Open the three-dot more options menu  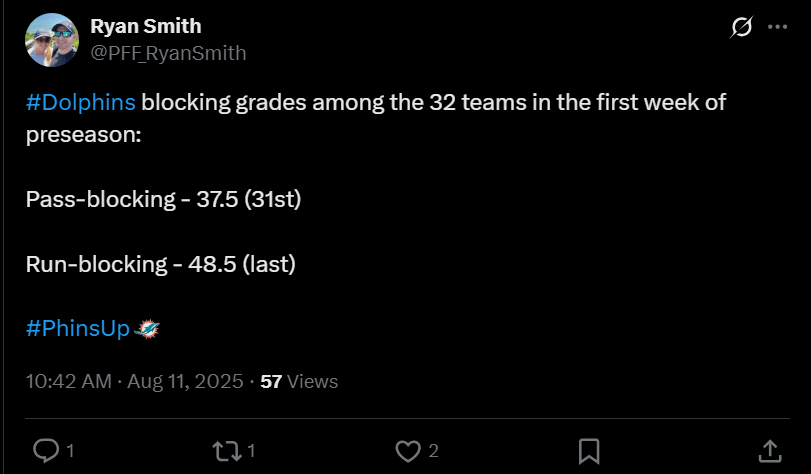[777, 27]
